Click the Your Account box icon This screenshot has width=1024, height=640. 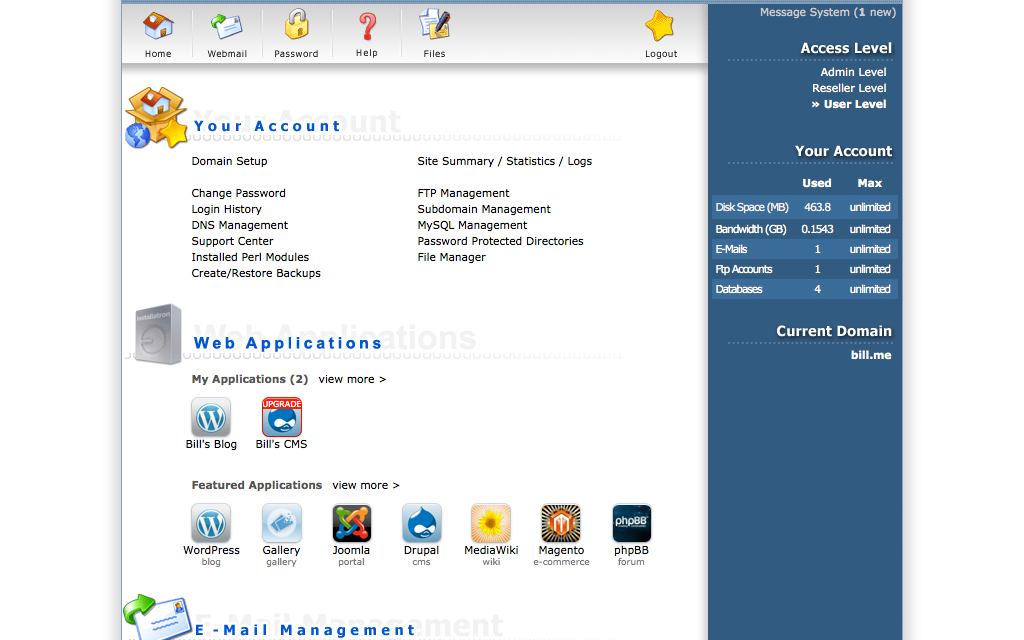coord(156,118)
